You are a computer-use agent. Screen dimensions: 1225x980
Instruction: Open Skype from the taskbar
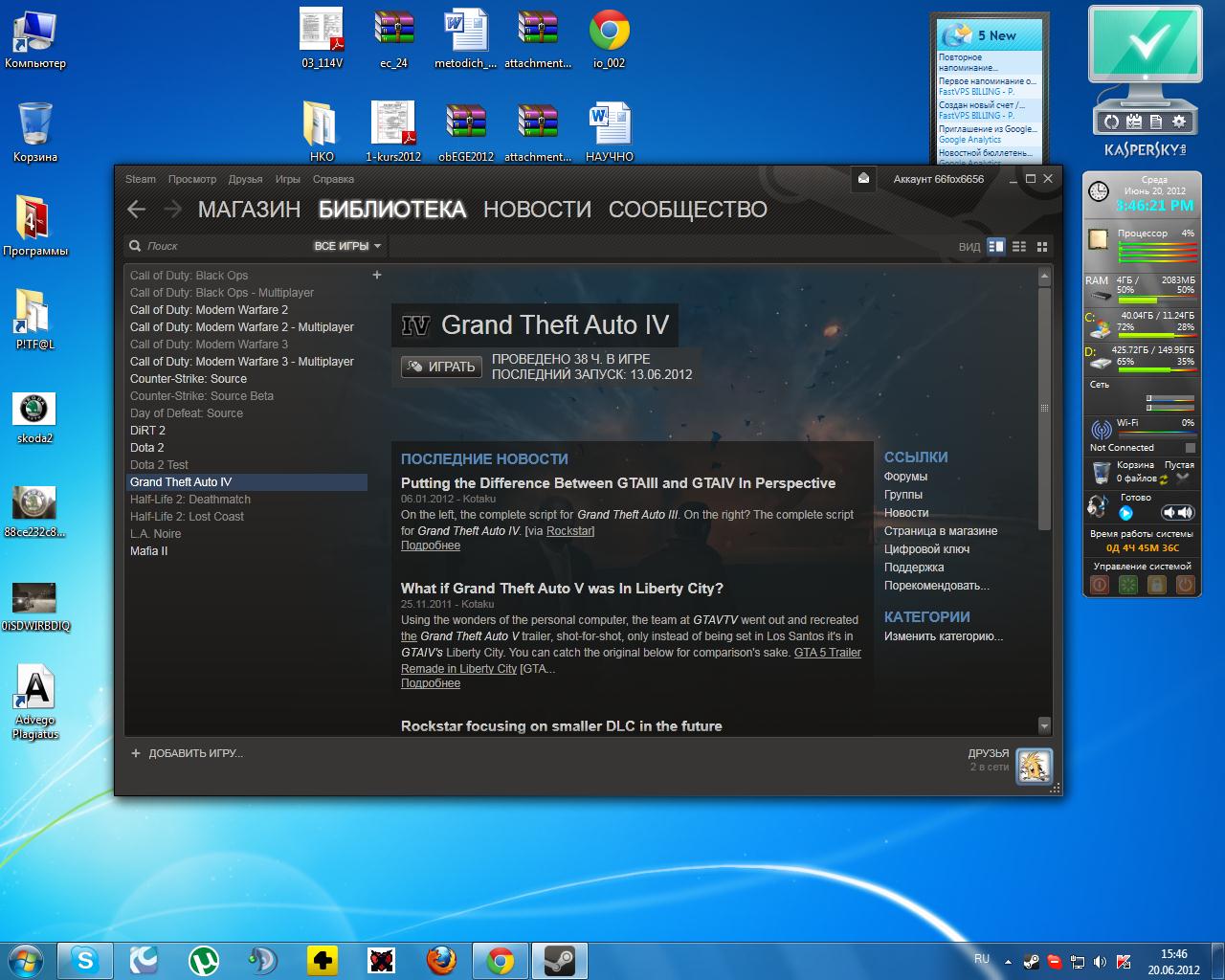point(85,960)
